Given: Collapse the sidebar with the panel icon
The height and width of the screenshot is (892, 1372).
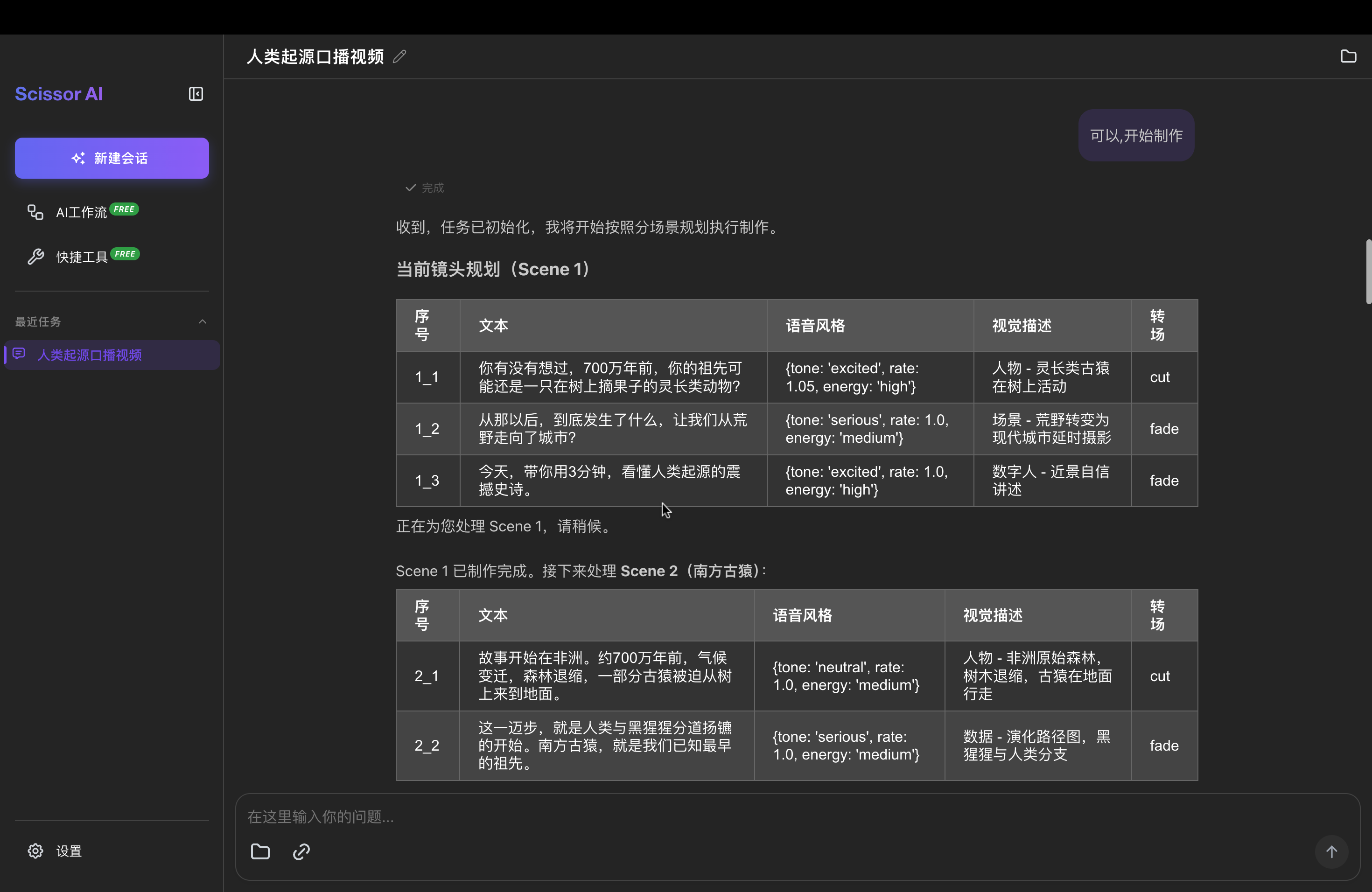Looking at the screenshot, I should tap(196, 93).
